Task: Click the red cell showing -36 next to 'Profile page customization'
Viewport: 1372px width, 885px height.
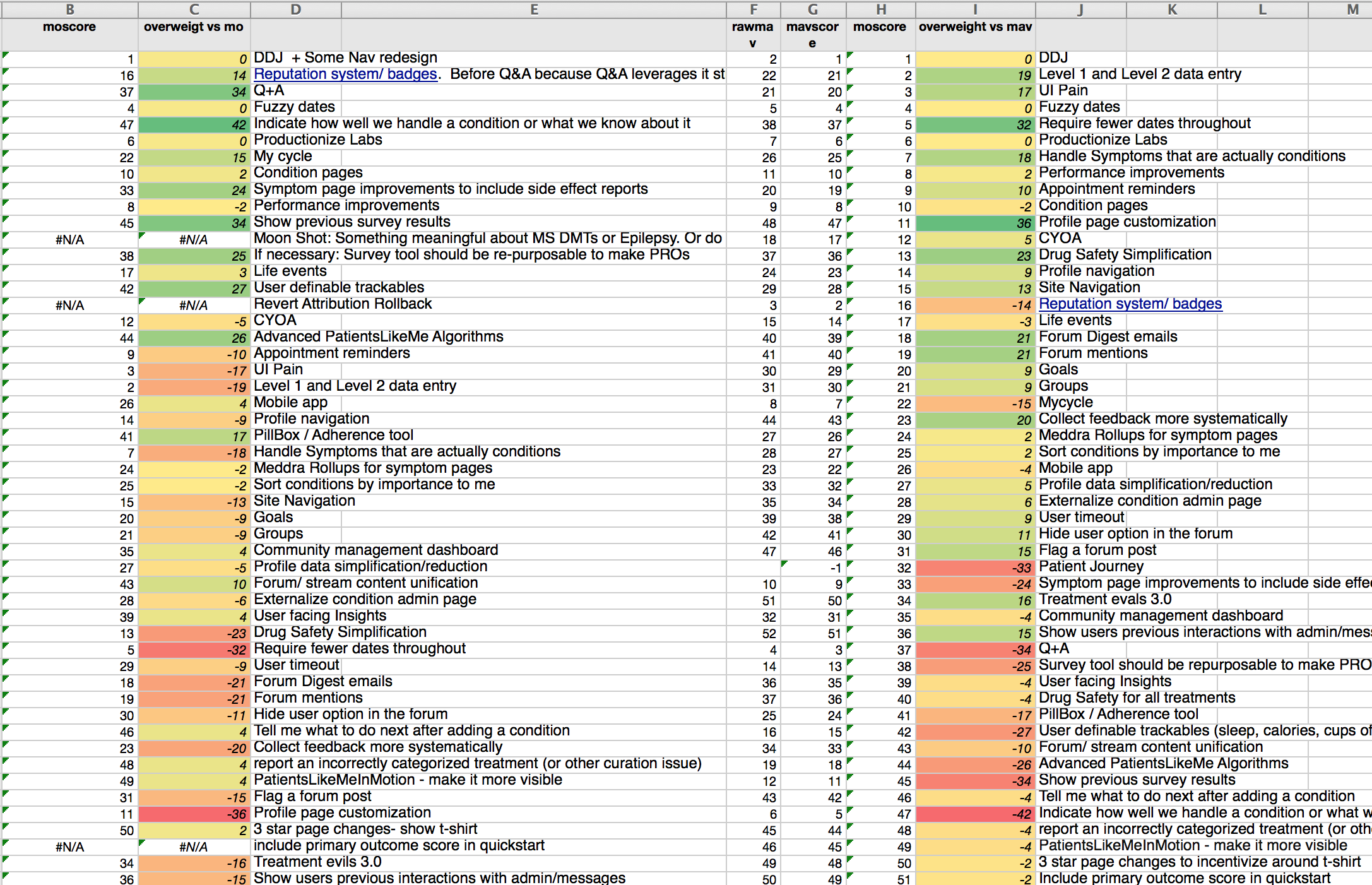Action: 194,813
